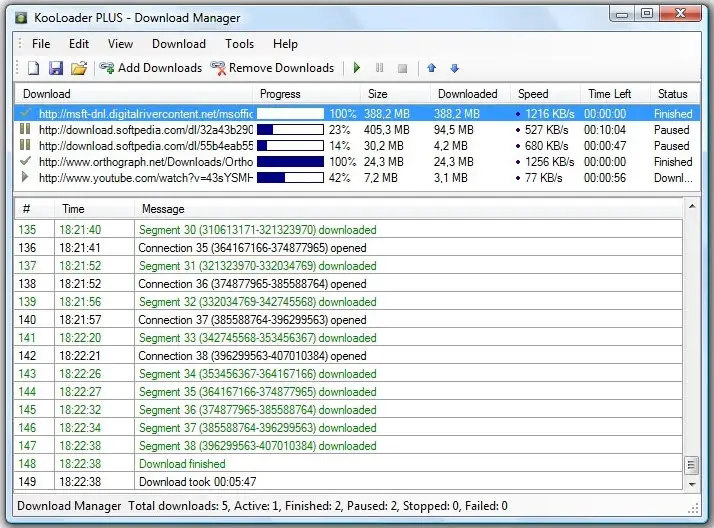Click the log scrollbar up arrow
The image size is (714, 528).
tap(692, 207)
